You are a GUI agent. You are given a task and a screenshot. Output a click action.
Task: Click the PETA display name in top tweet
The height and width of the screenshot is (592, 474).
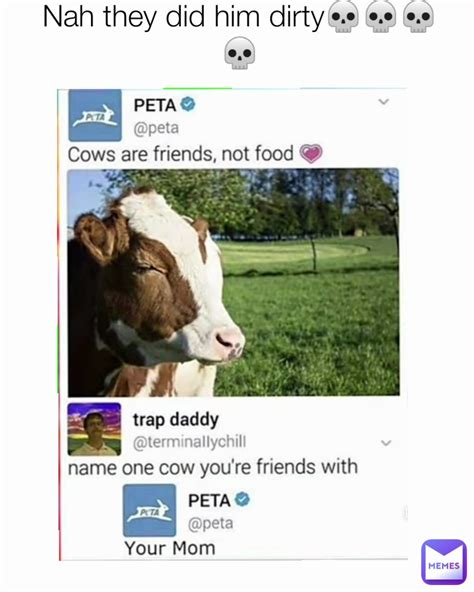point(155,105)
